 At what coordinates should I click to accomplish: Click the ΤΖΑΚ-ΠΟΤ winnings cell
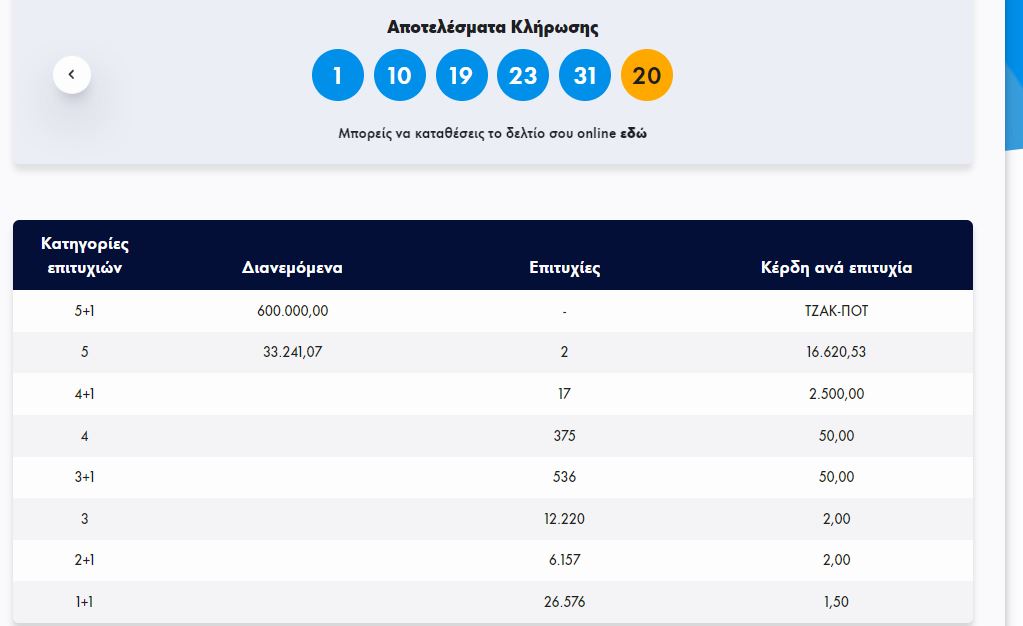tap(836, 311)
